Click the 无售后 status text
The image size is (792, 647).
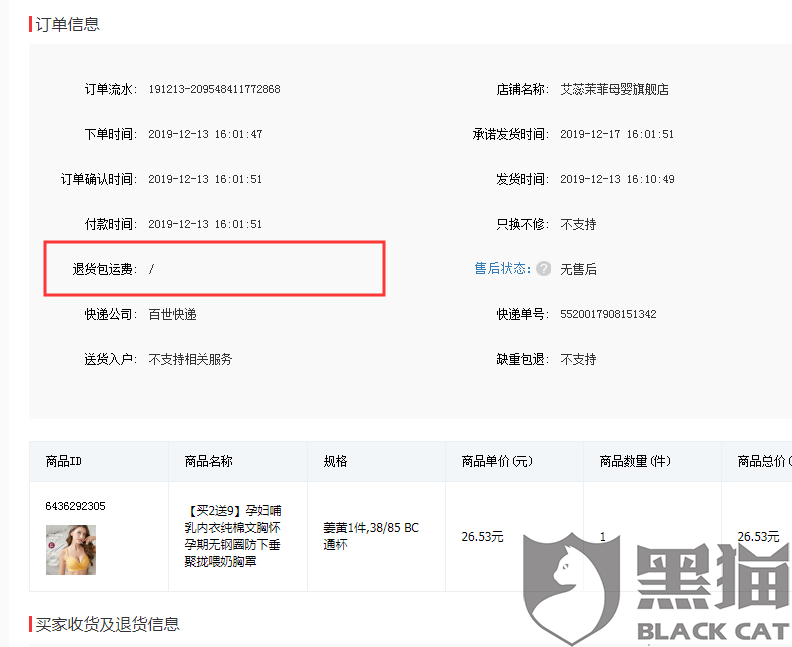point(578,269)
